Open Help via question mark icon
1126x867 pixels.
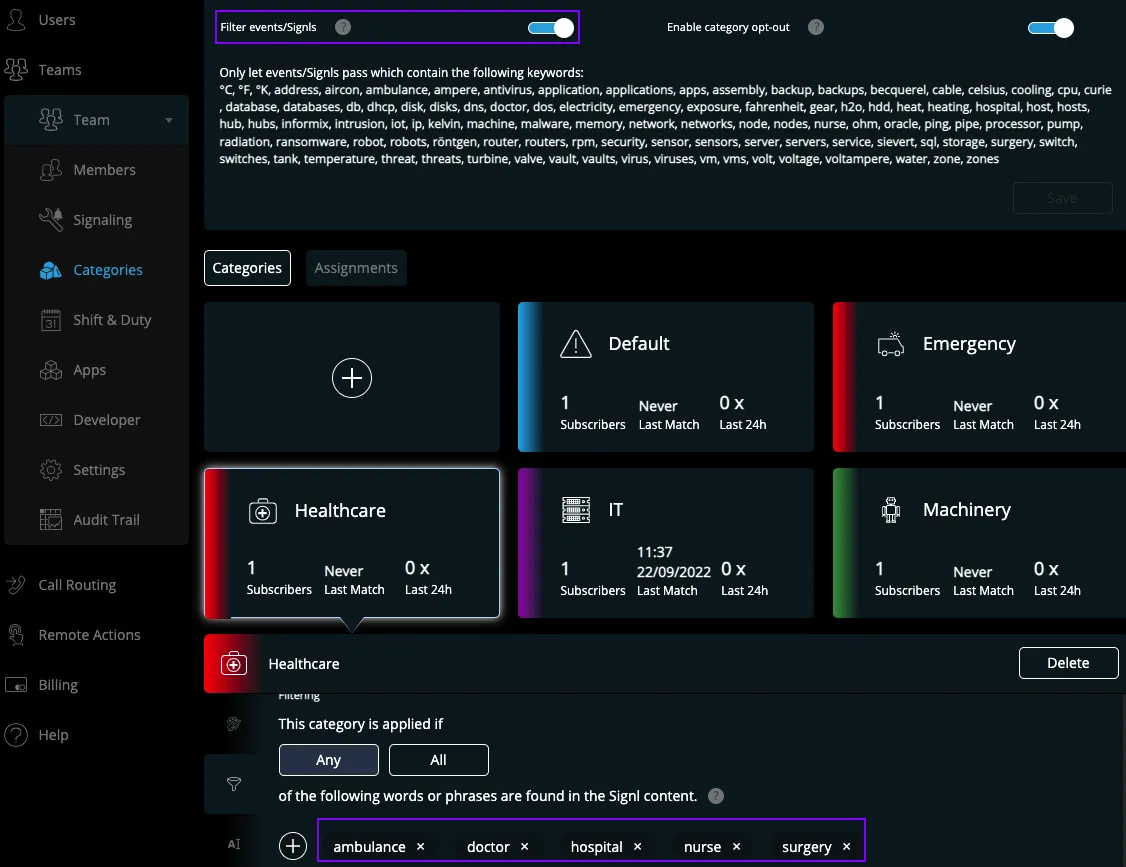[16, 735]
